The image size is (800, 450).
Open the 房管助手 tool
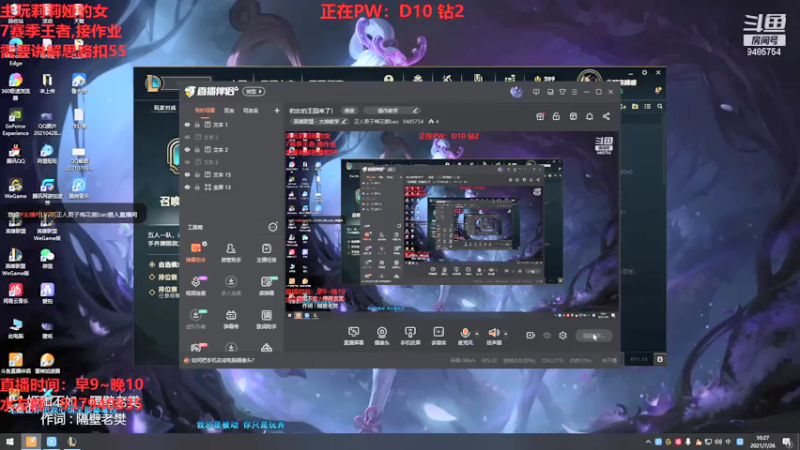tap(231, 252)
